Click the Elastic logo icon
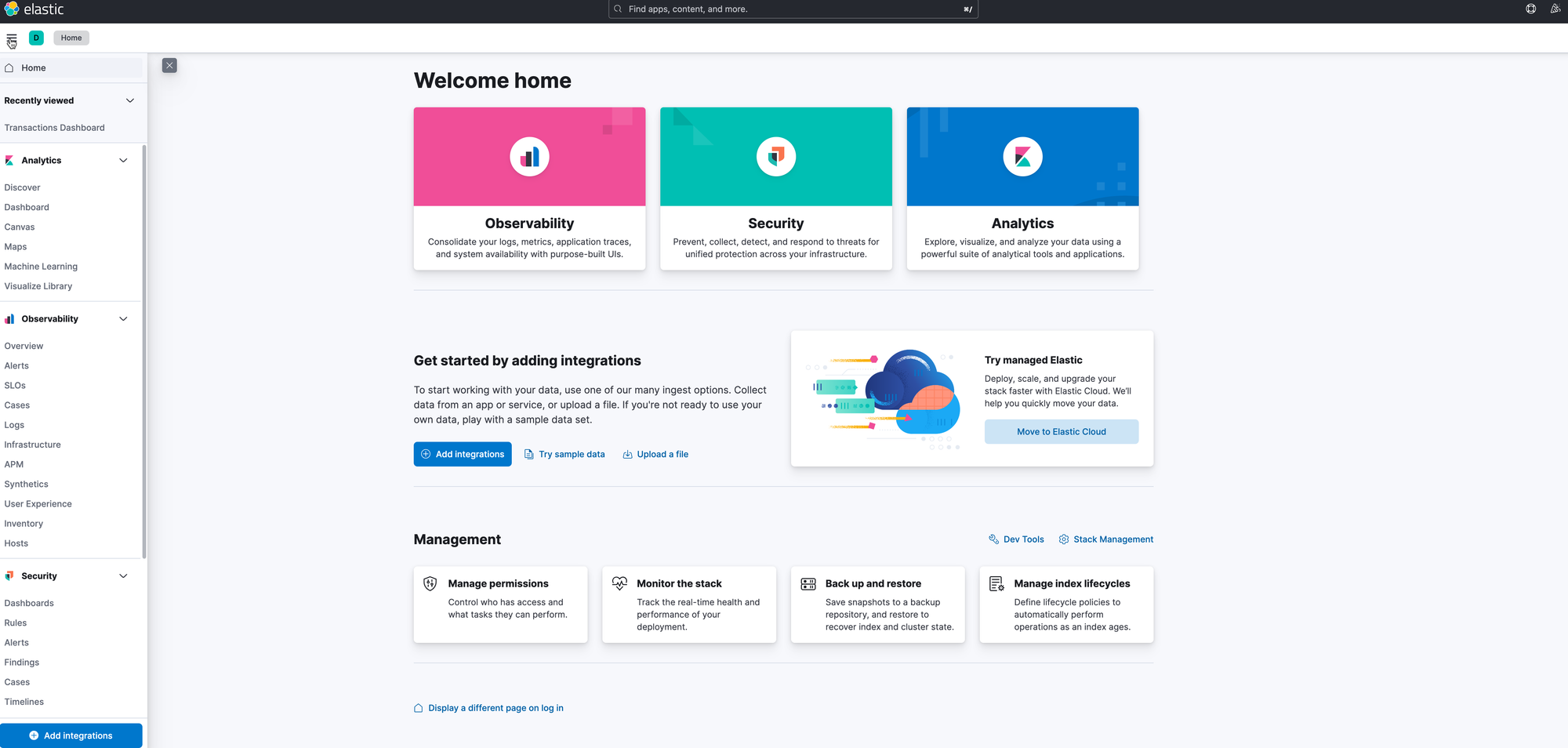 pyautogui.click(x=12, y=9)
